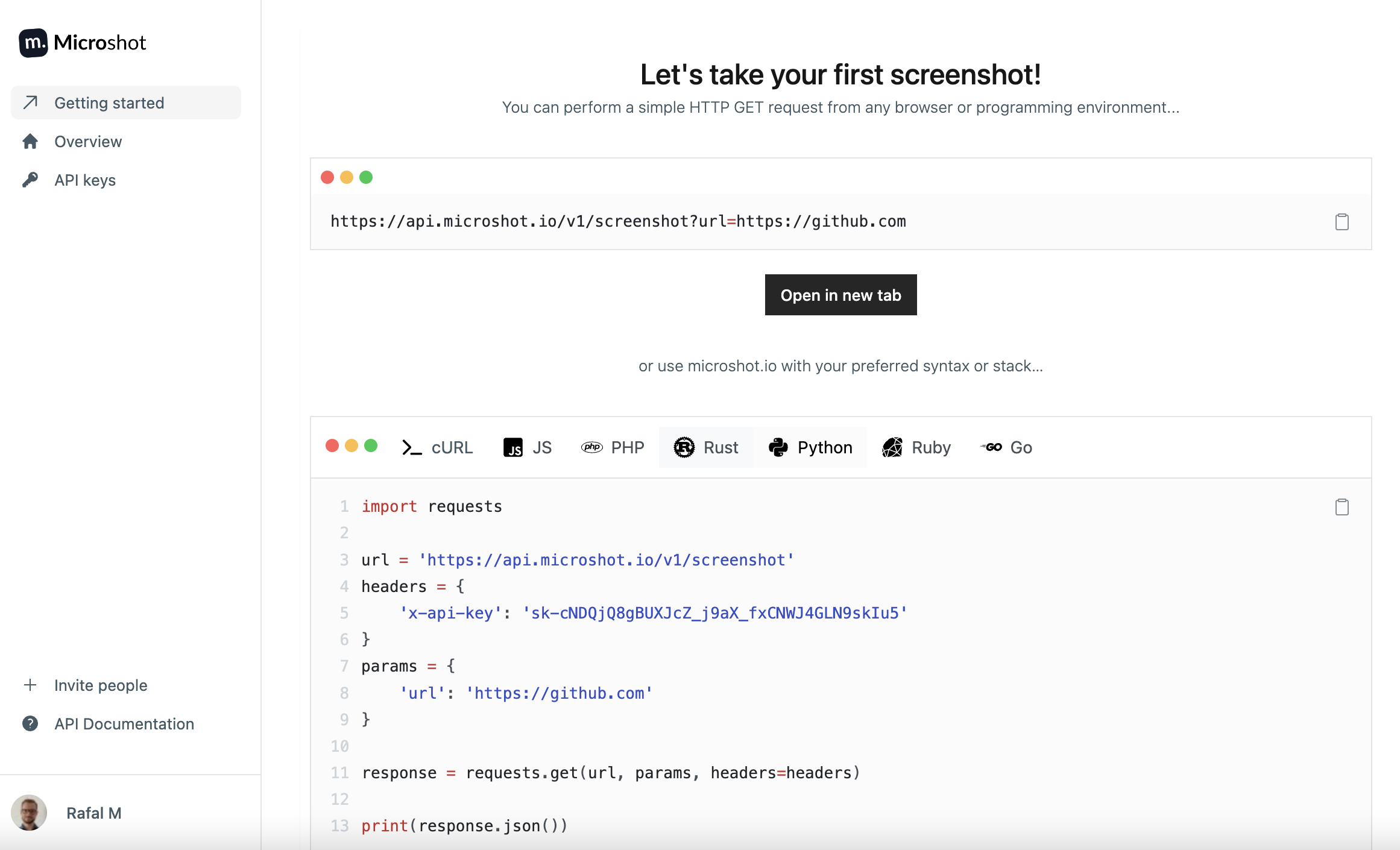Screen dimensions: 1400x850
Task: Switch to the JS tab
Action: pyautogui.click(x=528, y=447)
